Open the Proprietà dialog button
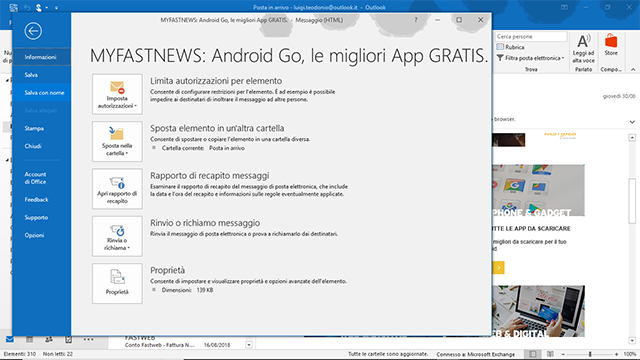The height and width of the screenshot is (360, 640). click(117, 284)
